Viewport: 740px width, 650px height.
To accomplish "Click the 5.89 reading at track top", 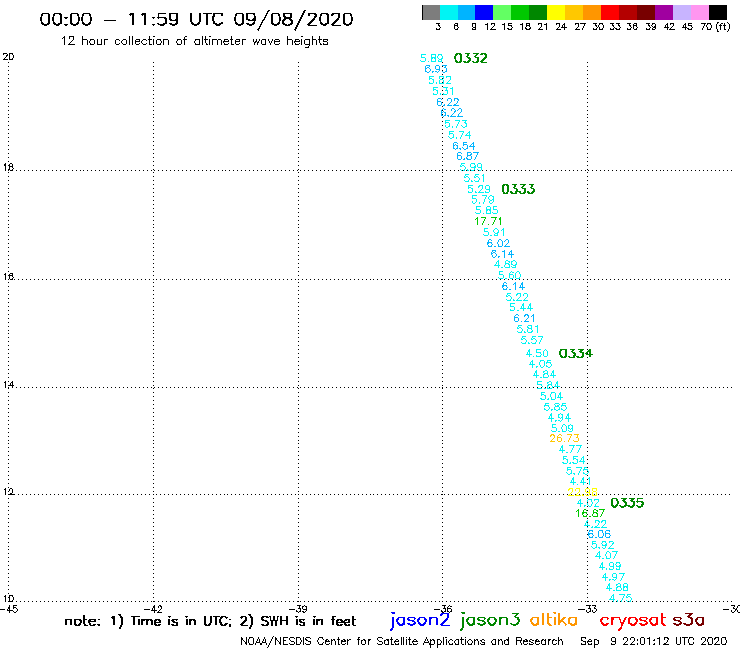I will point(431,59).
